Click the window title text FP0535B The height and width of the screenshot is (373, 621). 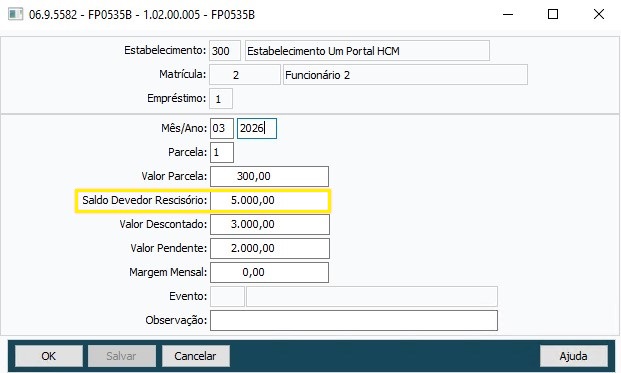(x=142, y=15)
